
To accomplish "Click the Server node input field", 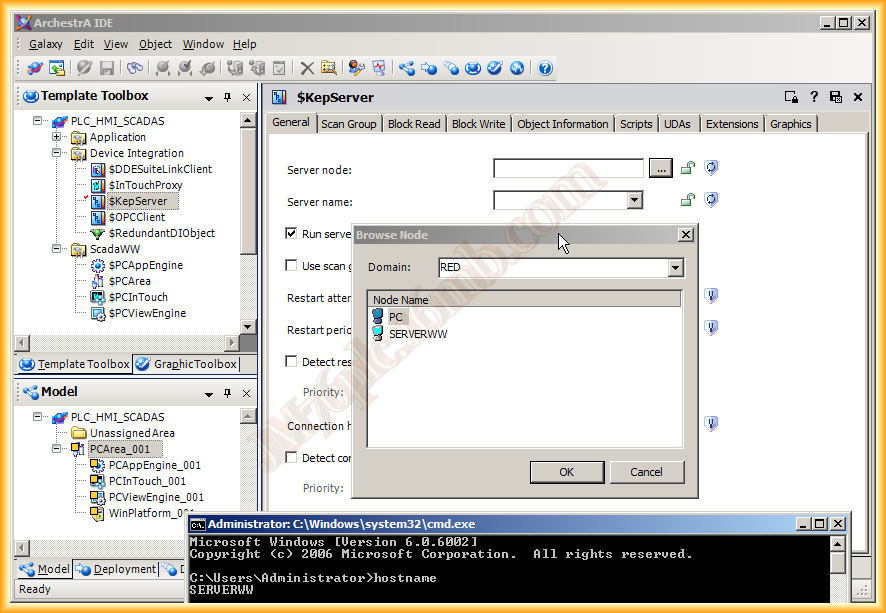I will 568,169.
